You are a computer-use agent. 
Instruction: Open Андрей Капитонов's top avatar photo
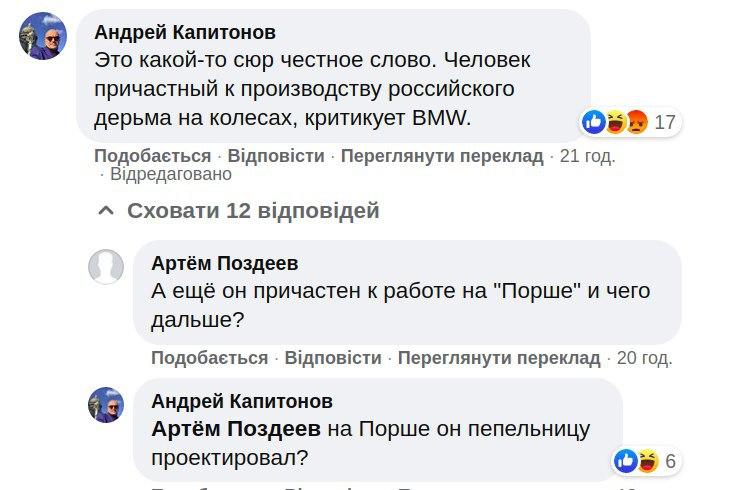43,37
